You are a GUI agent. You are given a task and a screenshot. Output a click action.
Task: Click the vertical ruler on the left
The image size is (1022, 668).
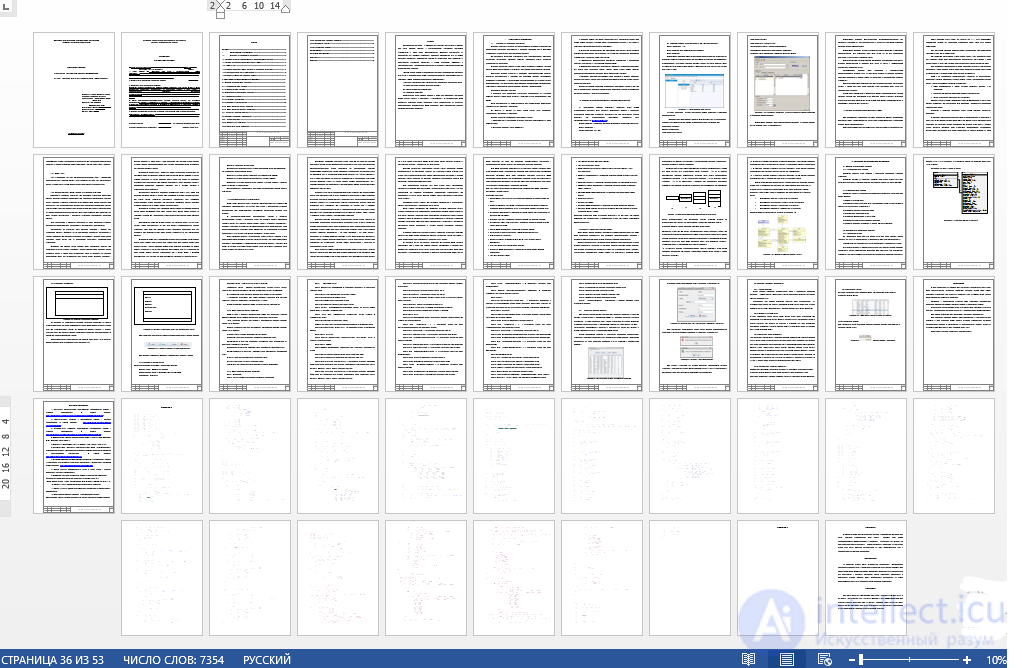pyautogui.click(x=5, y=455)
